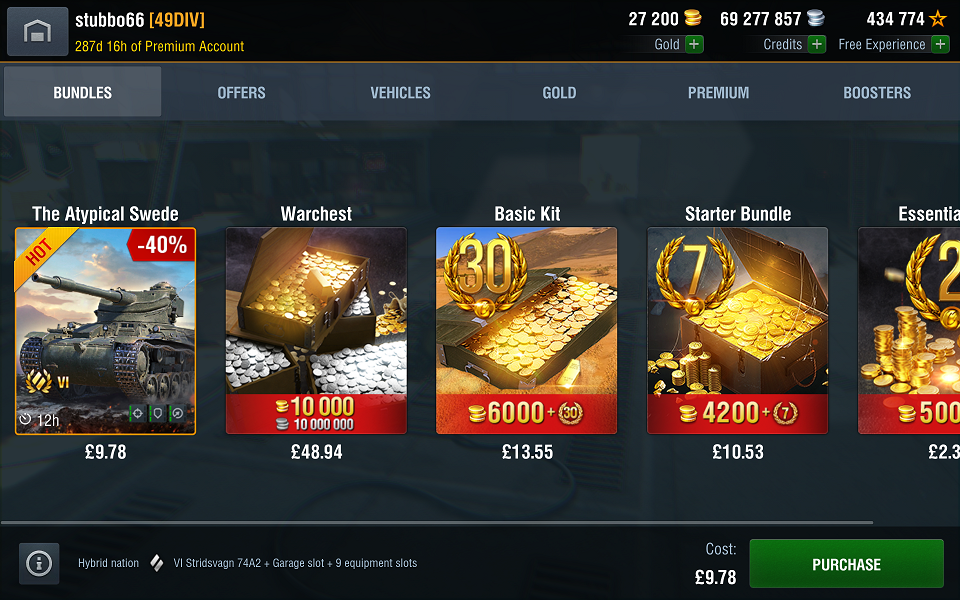Click the horizontal bundles scrollbar
Image resolution: width=960 pixels, height=600 pixels.
(437, 523)
